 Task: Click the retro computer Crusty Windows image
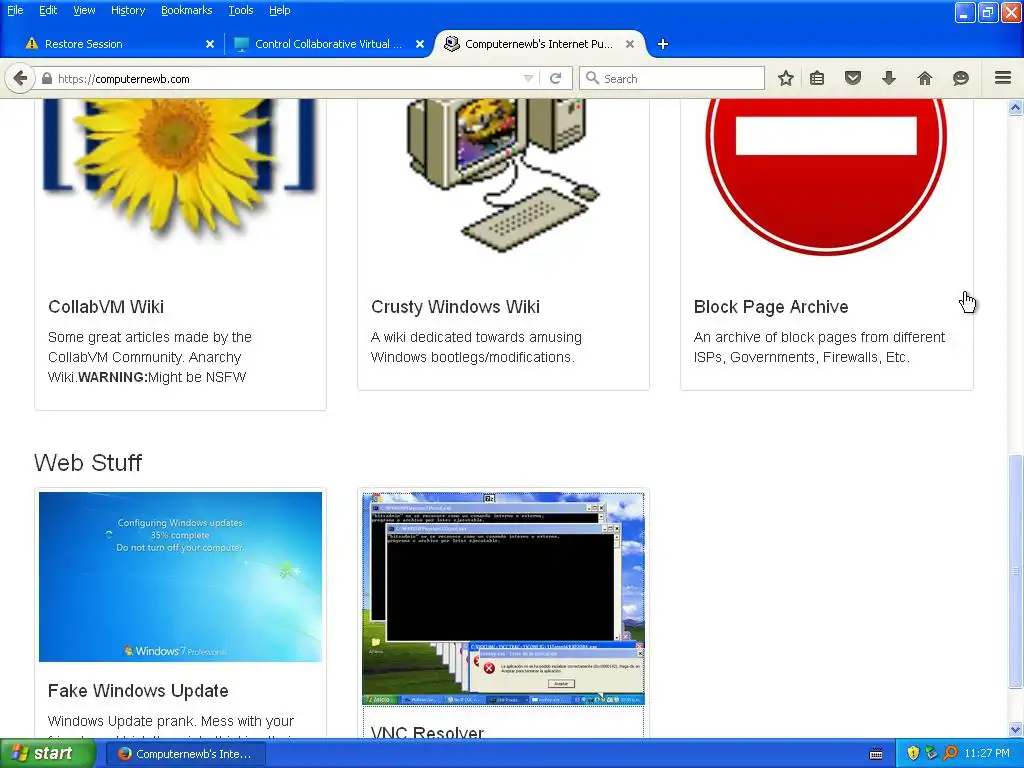(503, 175)
